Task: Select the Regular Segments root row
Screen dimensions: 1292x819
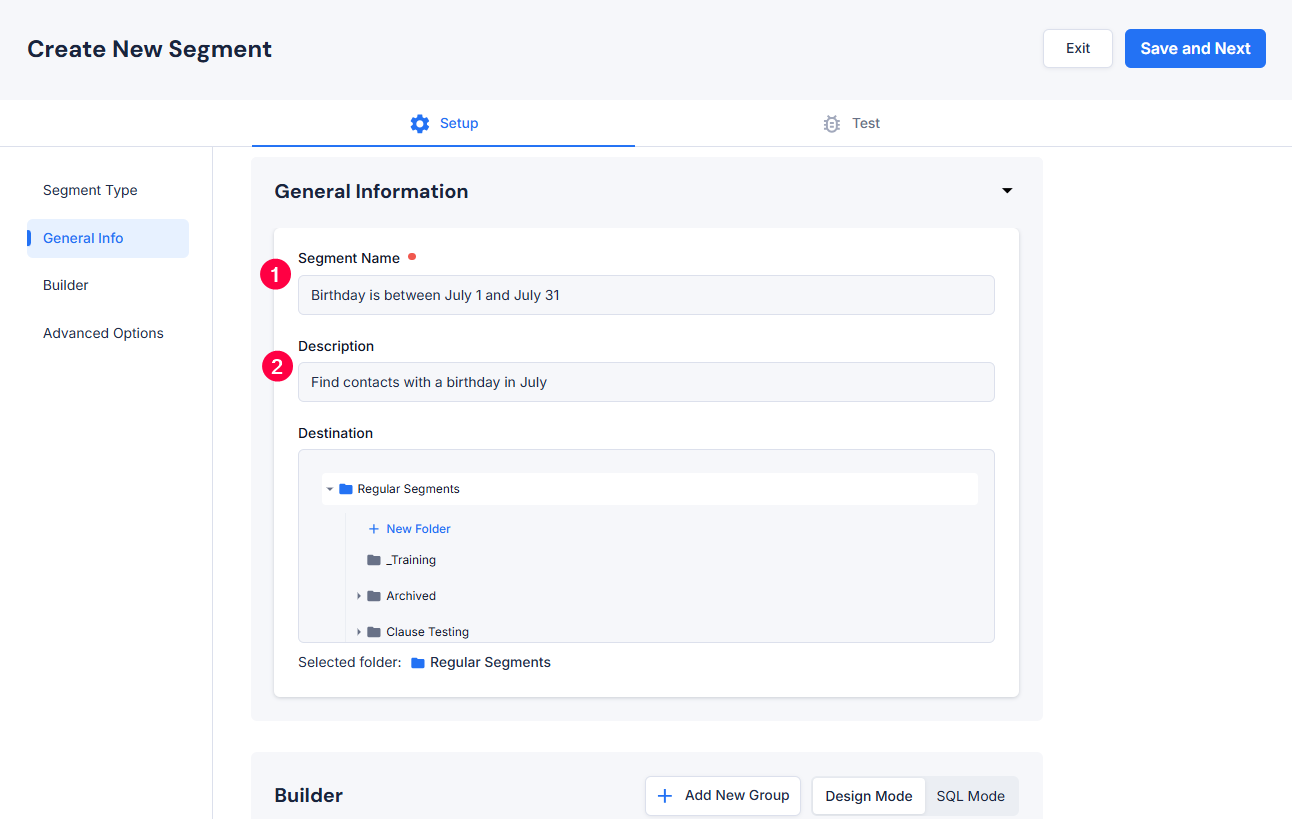Action: click(x=650, y=489)
